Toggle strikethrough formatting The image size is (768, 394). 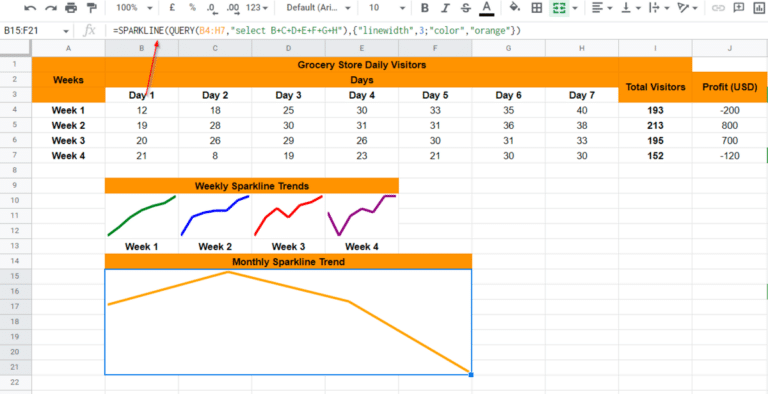point(466,8)
